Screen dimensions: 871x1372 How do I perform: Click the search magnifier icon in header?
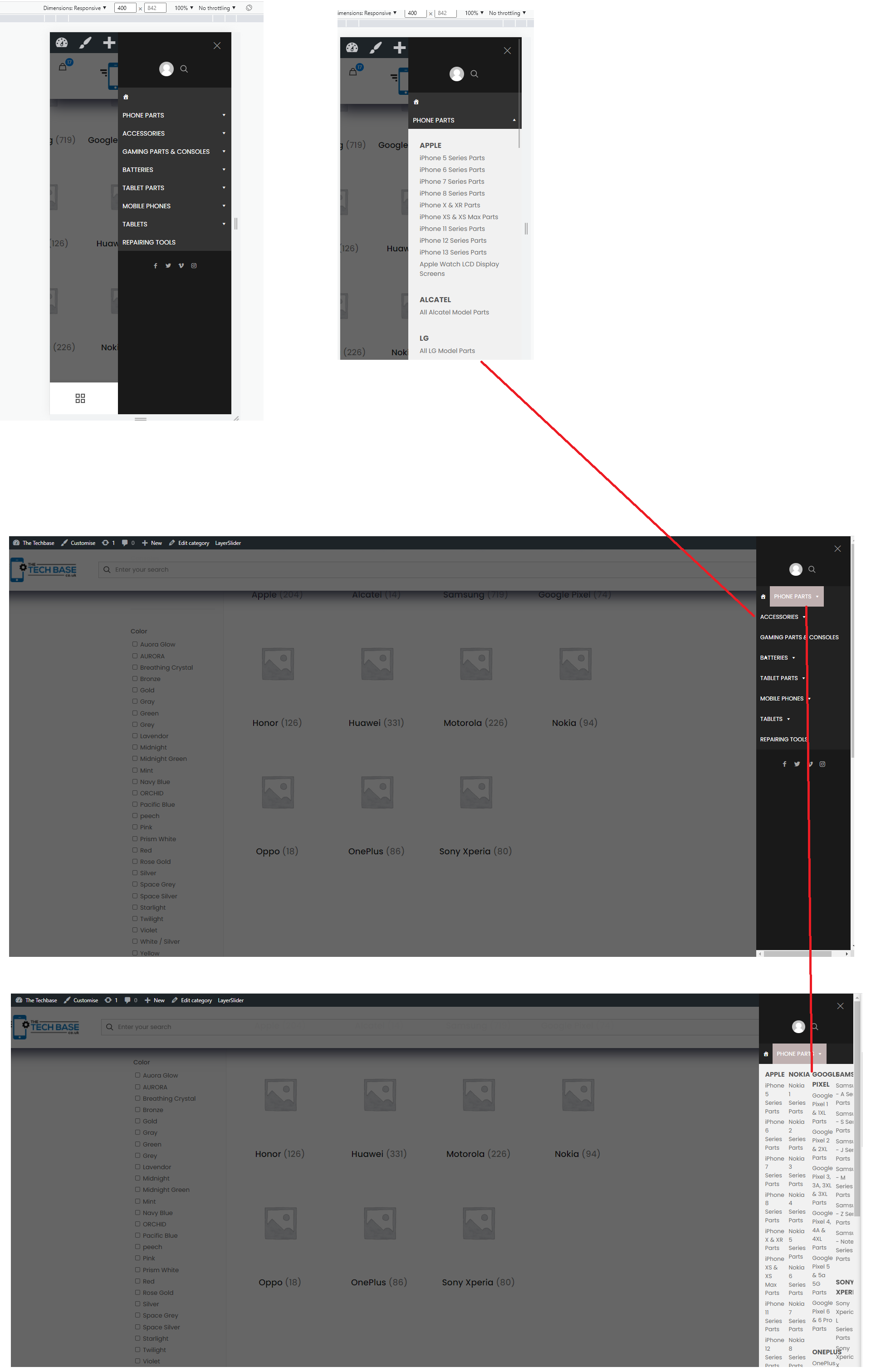[x=814, y=569]
